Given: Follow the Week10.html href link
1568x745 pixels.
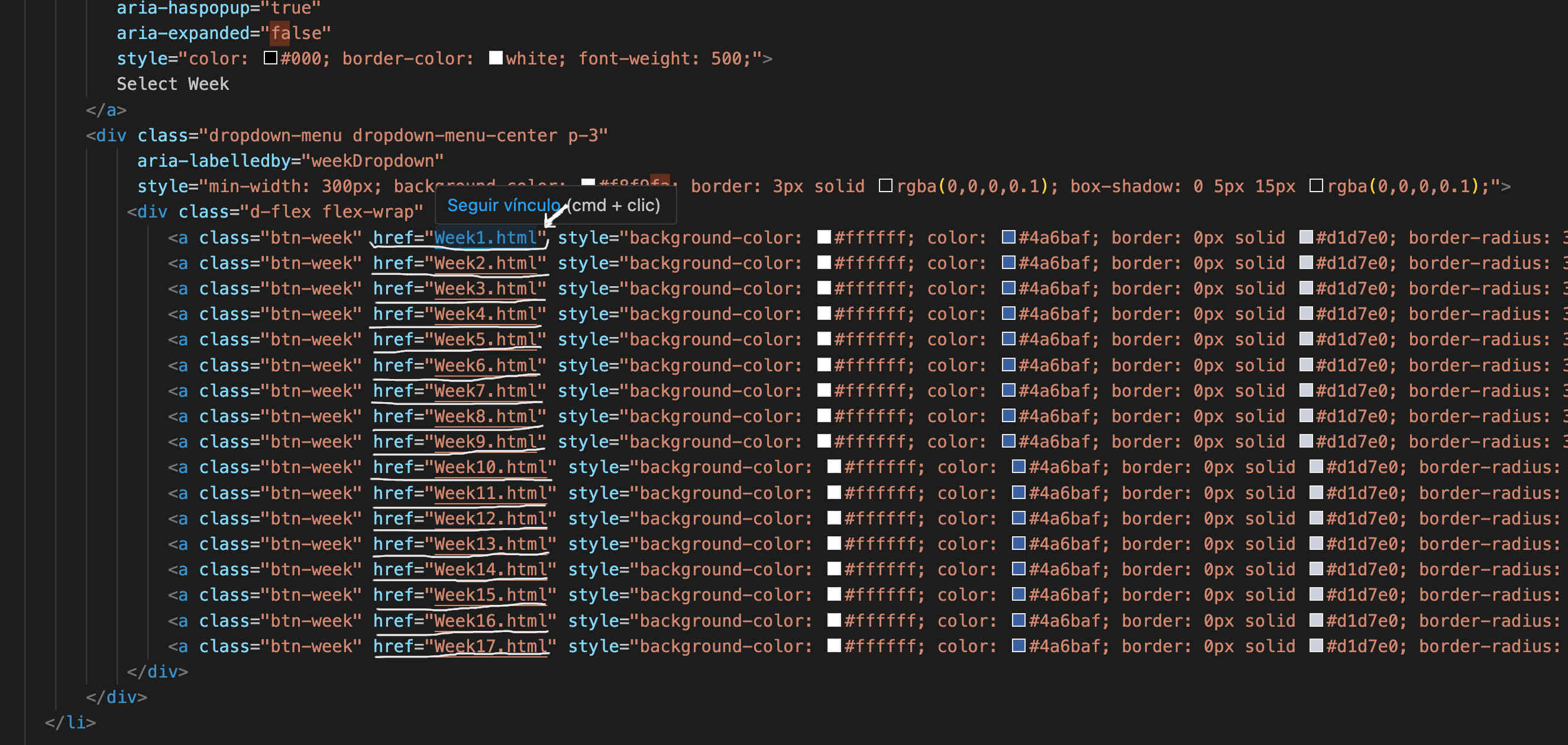Looking at the screenshot, I should coord(490,468).
